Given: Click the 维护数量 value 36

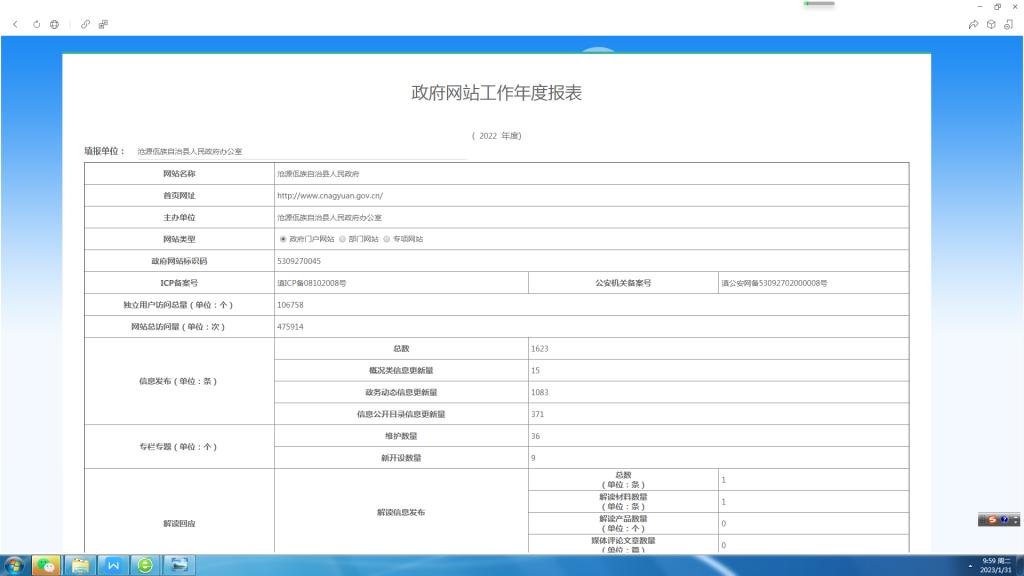Looking at the screenshot, I should pos(536,436).
